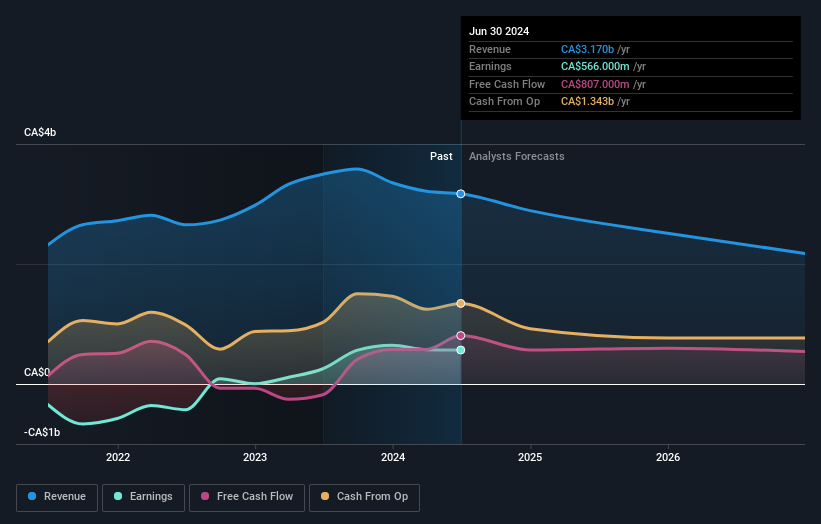Click the orange Cash From Op data point
821x524 pixels.
(461, 303)
